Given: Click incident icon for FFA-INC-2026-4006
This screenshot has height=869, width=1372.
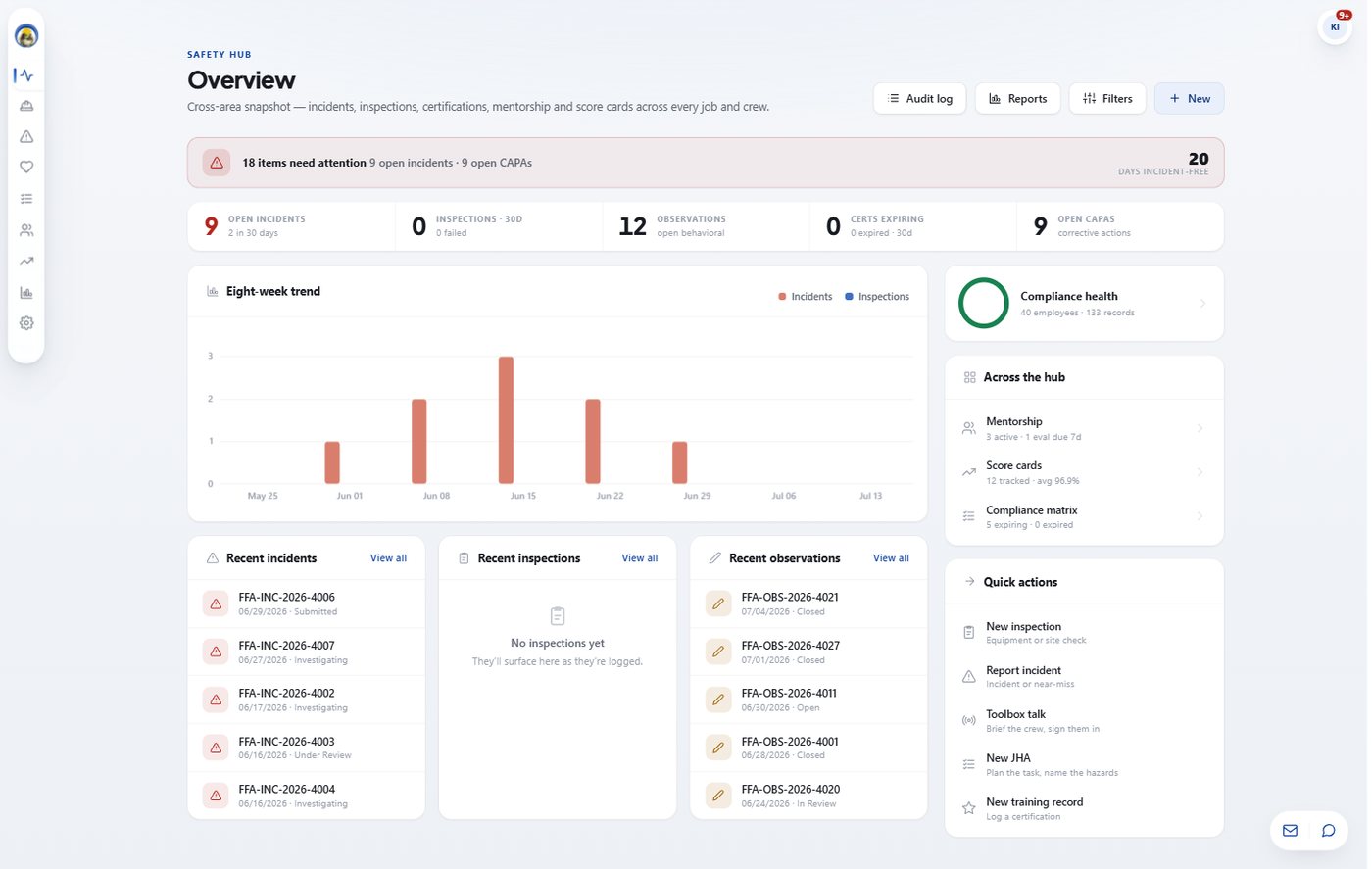Looking at the screenshot, I should pos(216,603).
